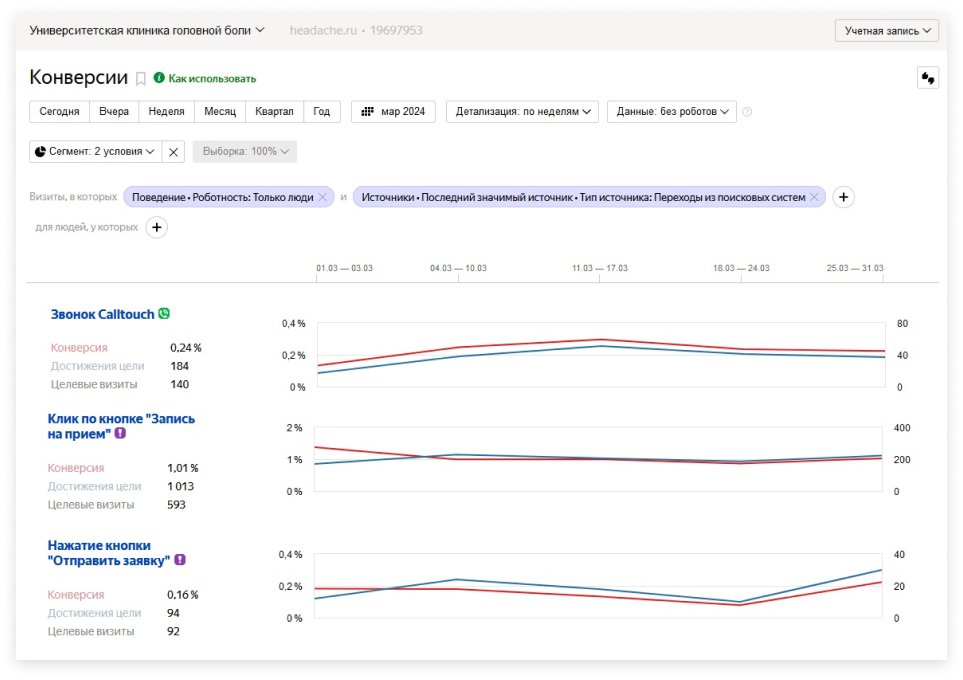Image resolution: width=963 pixels, height=680 pixels.
Task: Select the 'Сегодня' period
Action: point(59,112)
